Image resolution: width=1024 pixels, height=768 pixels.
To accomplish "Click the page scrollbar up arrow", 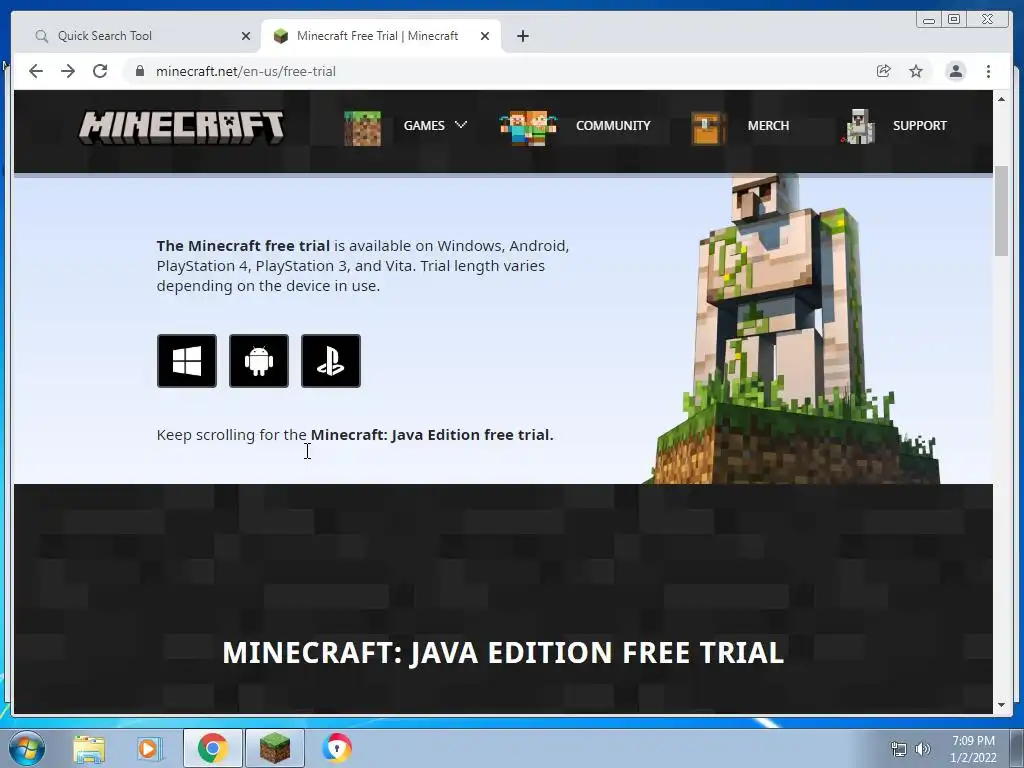I will click(1001, 99).
